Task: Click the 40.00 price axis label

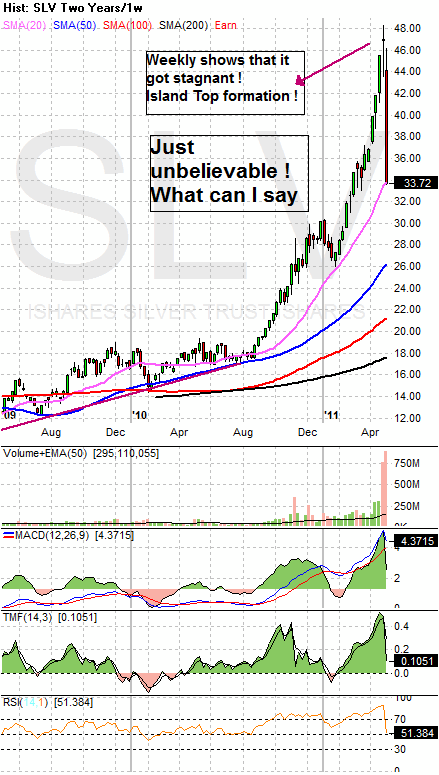Action: point(407,115)
